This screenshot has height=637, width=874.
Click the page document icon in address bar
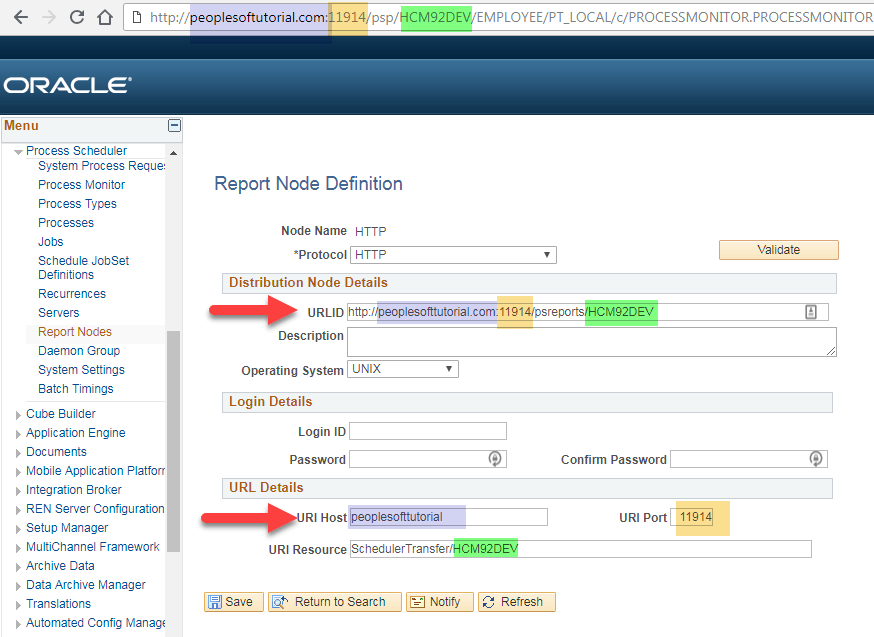coord(137,18)
